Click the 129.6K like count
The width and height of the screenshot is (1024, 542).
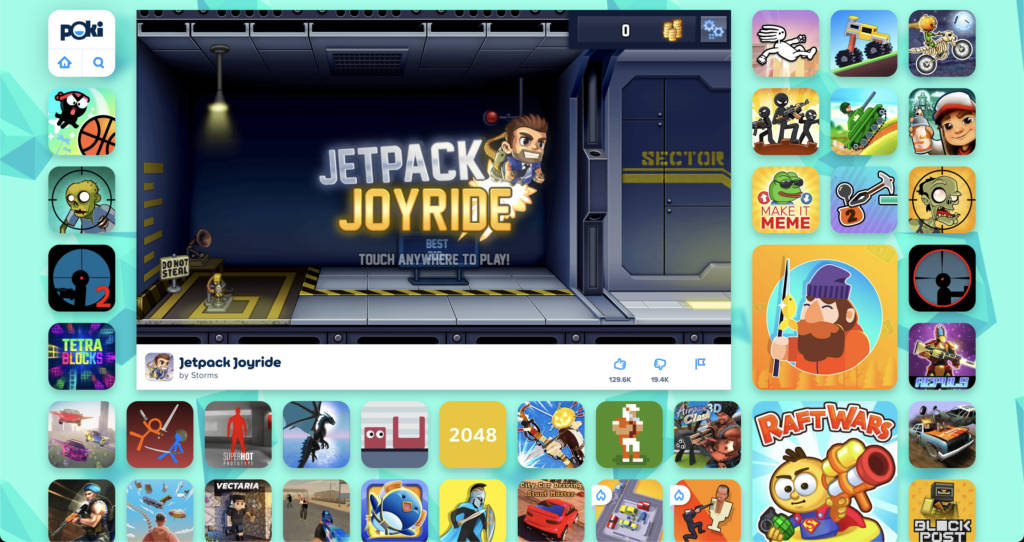[x=620, y=379]
